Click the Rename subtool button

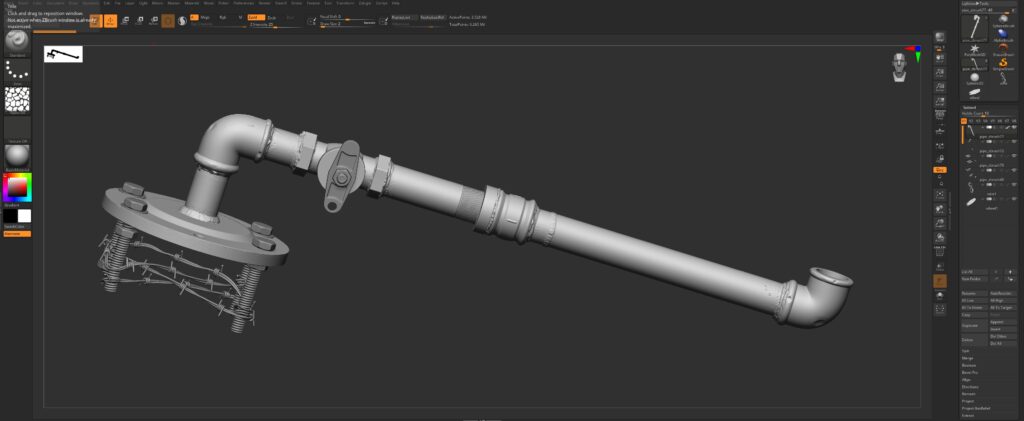(x=974, y=293)
